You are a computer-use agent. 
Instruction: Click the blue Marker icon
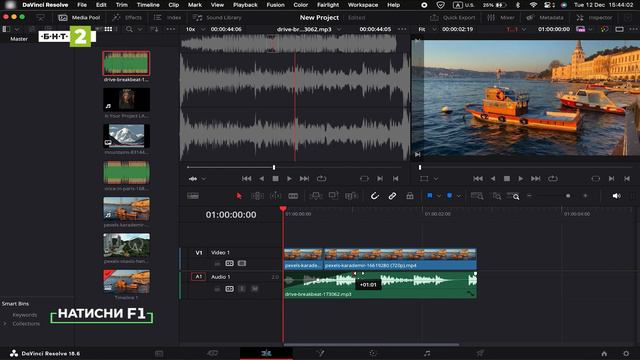449,196
